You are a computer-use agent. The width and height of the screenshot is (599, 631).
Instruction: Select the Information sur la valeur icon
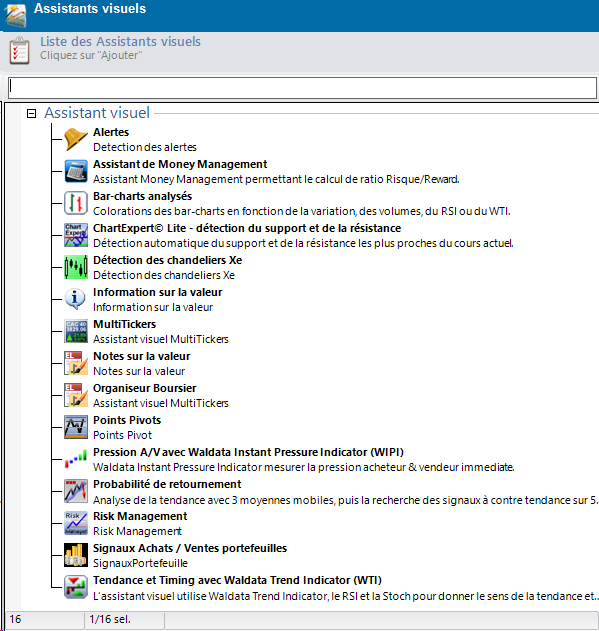(x=76, y=299)
